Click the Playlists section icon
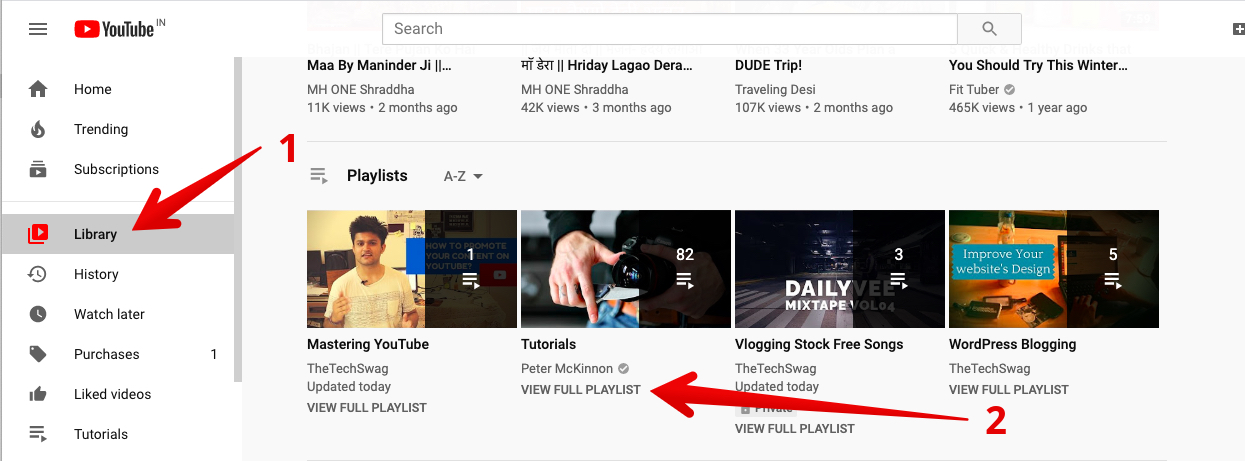 319,176
